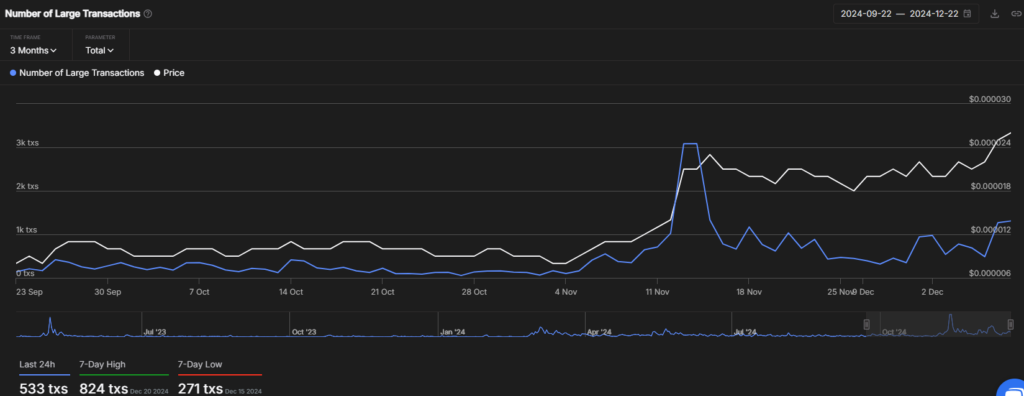1024x396 pixels.
Task: Toggle the Number of Large Transactions series
Action: 78,73
